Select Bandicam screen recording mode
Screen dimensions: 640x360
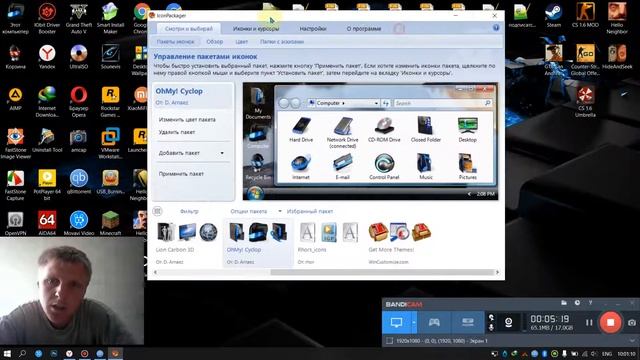click(396, 322)
